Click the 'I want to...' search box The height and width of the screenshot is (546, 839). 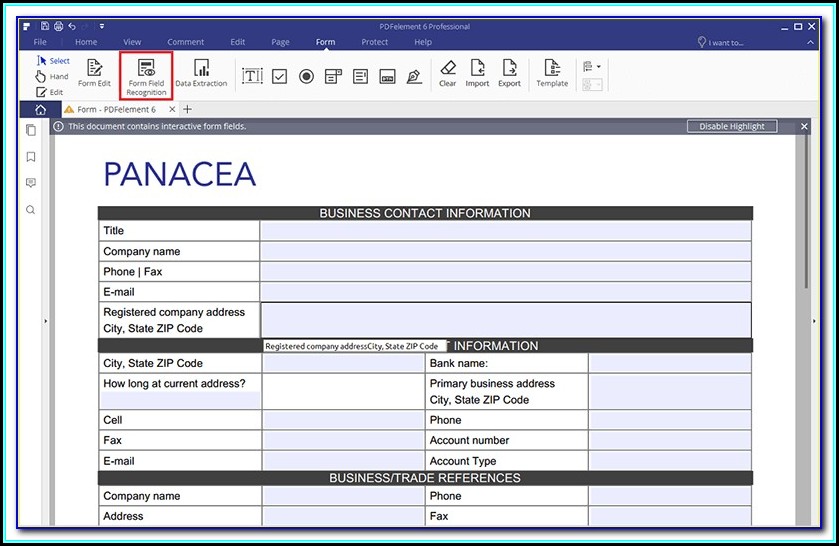[x=721, y=42]
